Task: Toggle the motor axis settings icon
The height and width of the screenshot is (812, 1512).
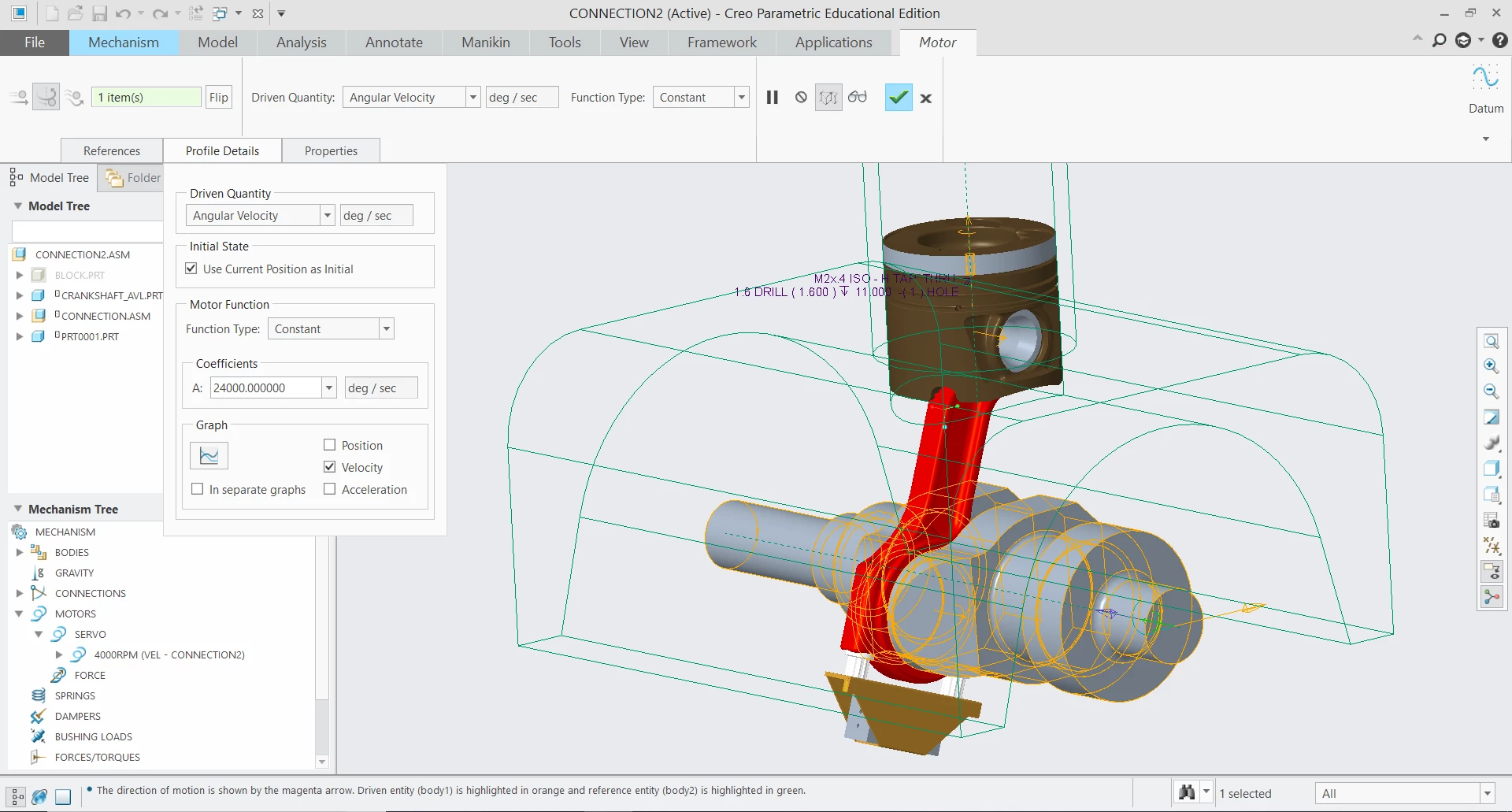Action: pos(828,98)
